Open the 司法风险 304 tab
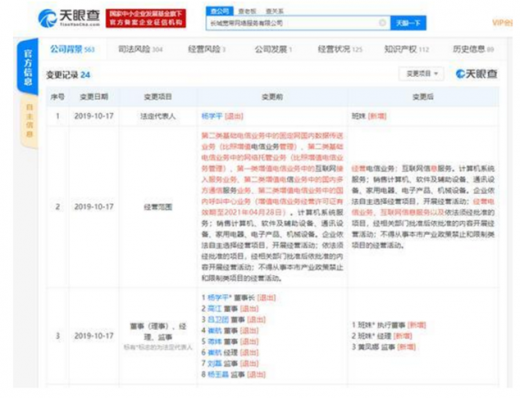The image size is (520, 398). coord(140,49)
